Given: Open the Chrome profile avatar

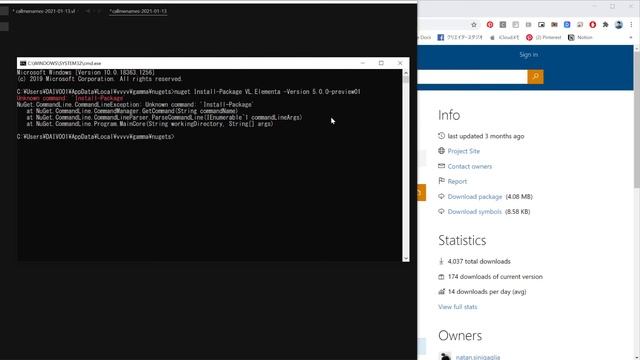Looking at the screenshot, I should [619, 25].
